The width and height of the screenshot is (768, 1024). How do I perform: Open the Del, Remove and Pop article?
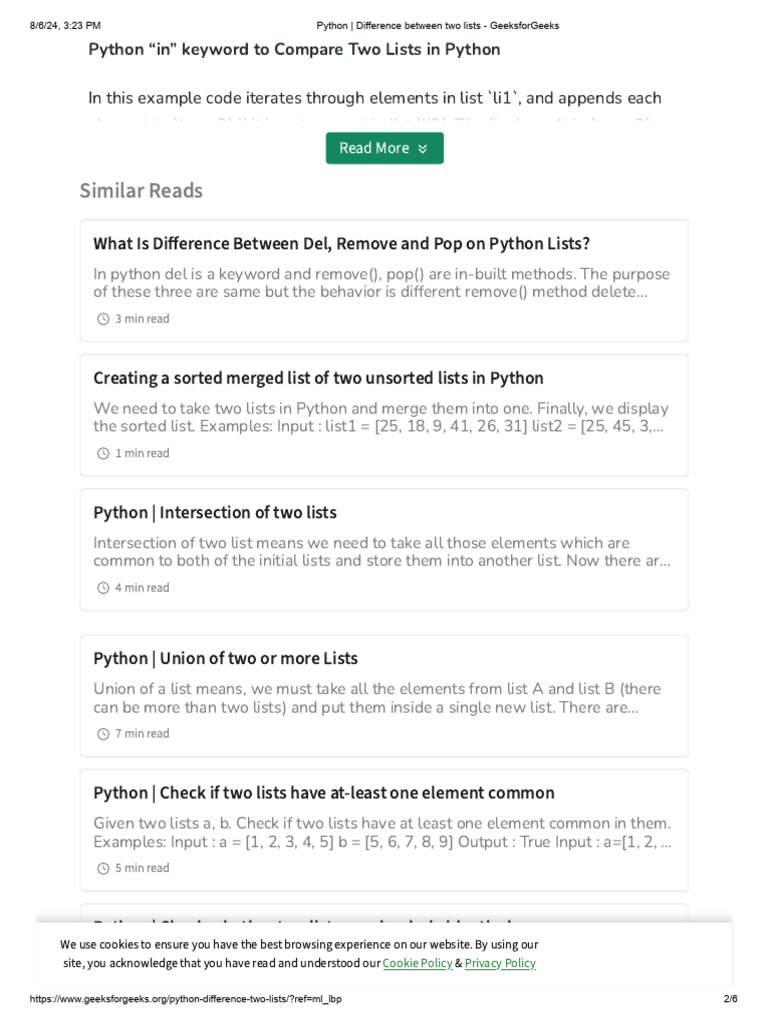[x=341, y=244]
